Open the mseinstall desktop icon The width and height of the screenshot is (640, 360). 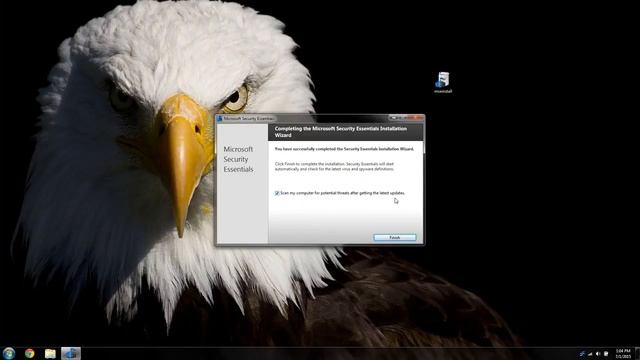[x=443, y=82]
